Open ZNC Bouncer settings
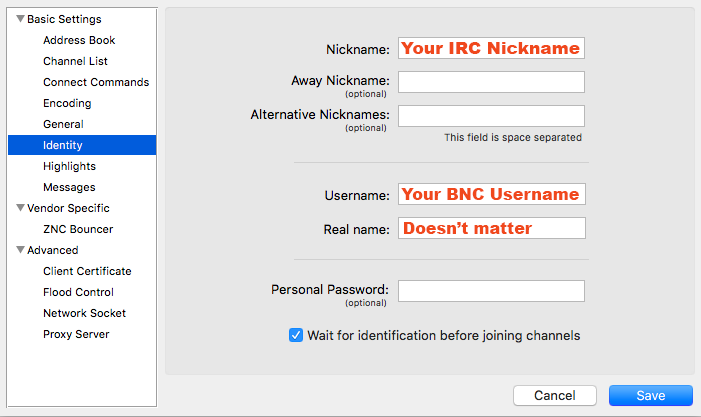 point(78,229)
